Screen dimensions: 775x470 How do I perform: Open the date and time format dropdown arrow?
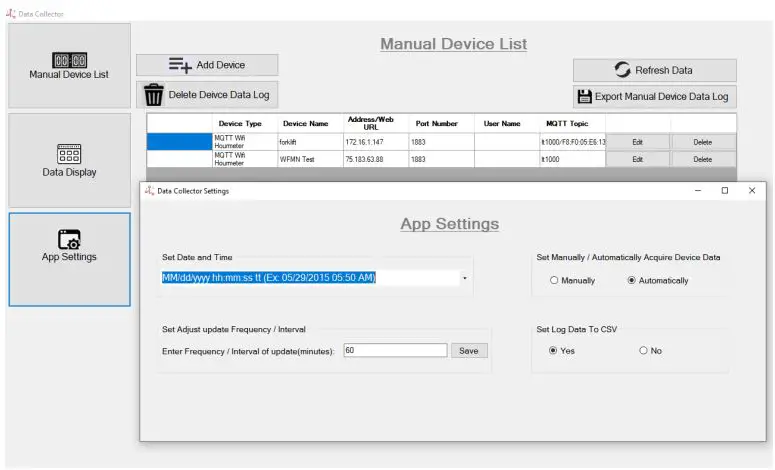click(465, 278)
